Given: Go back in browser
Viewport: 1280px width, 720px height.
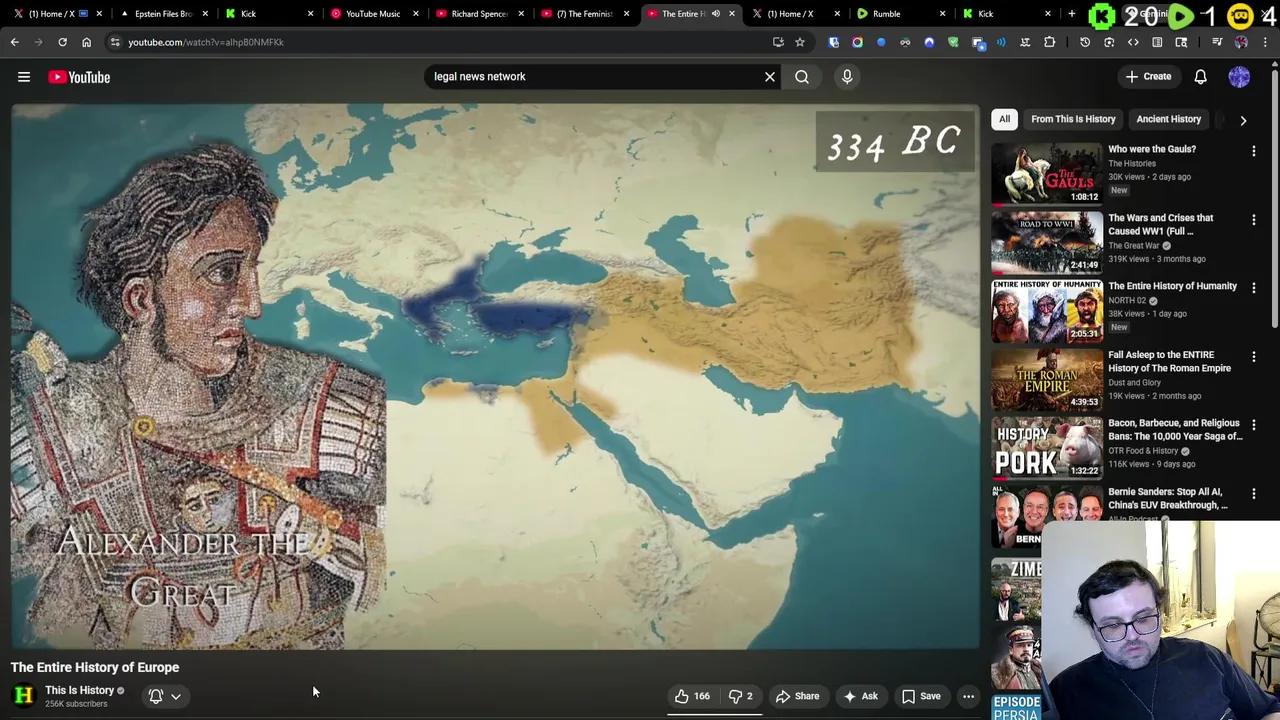Looking at the screenshot, I should coord(15,42).
